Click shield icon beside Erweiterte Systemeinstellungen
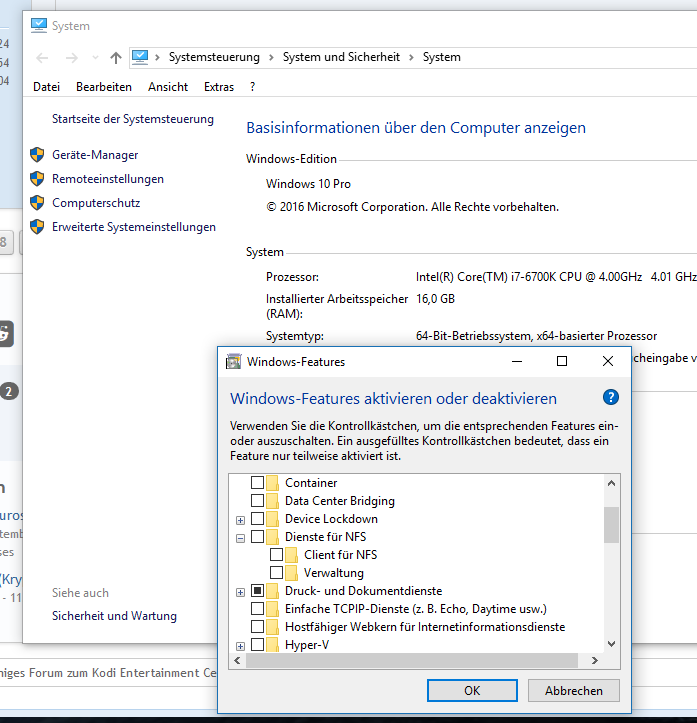 click(x=37, y=226)
